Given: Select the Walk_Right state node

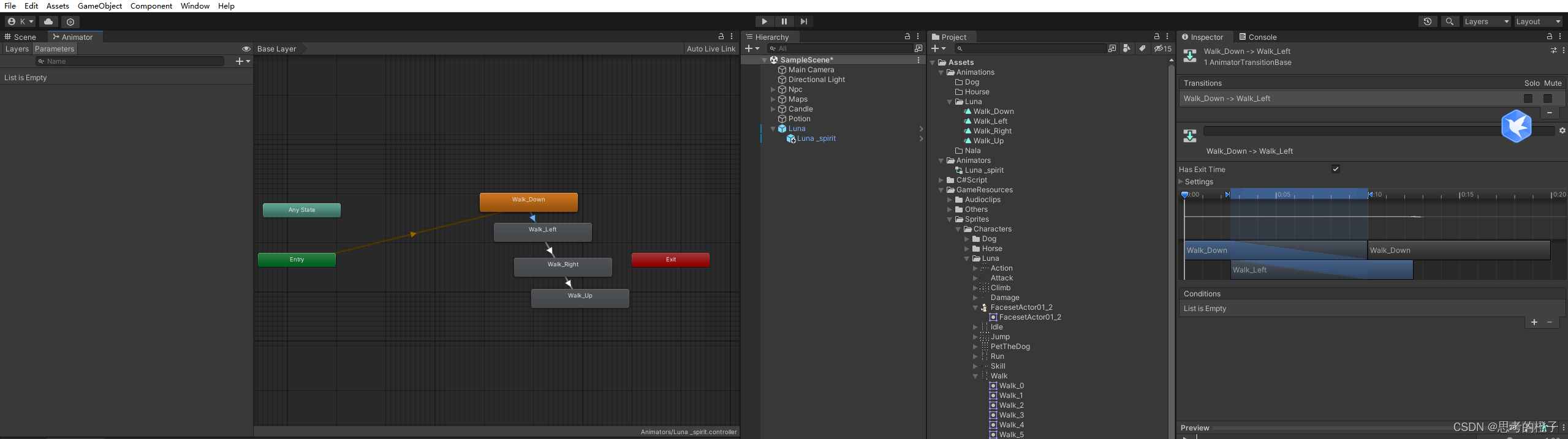Looking at the screenshot, I should click(562, 267).
